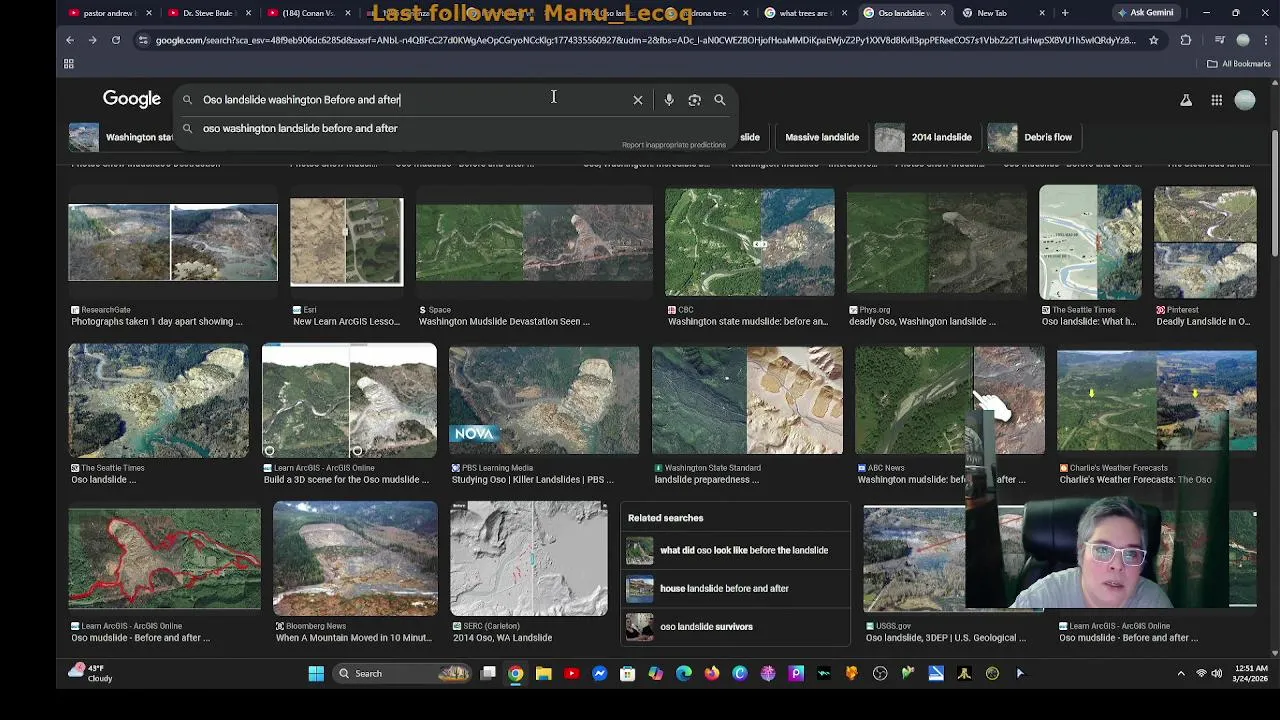Screen dimensions: 1280x720
Task: Open CBC Washington state mudslide image
Action: pyautogui.click(x=750, y=242)
